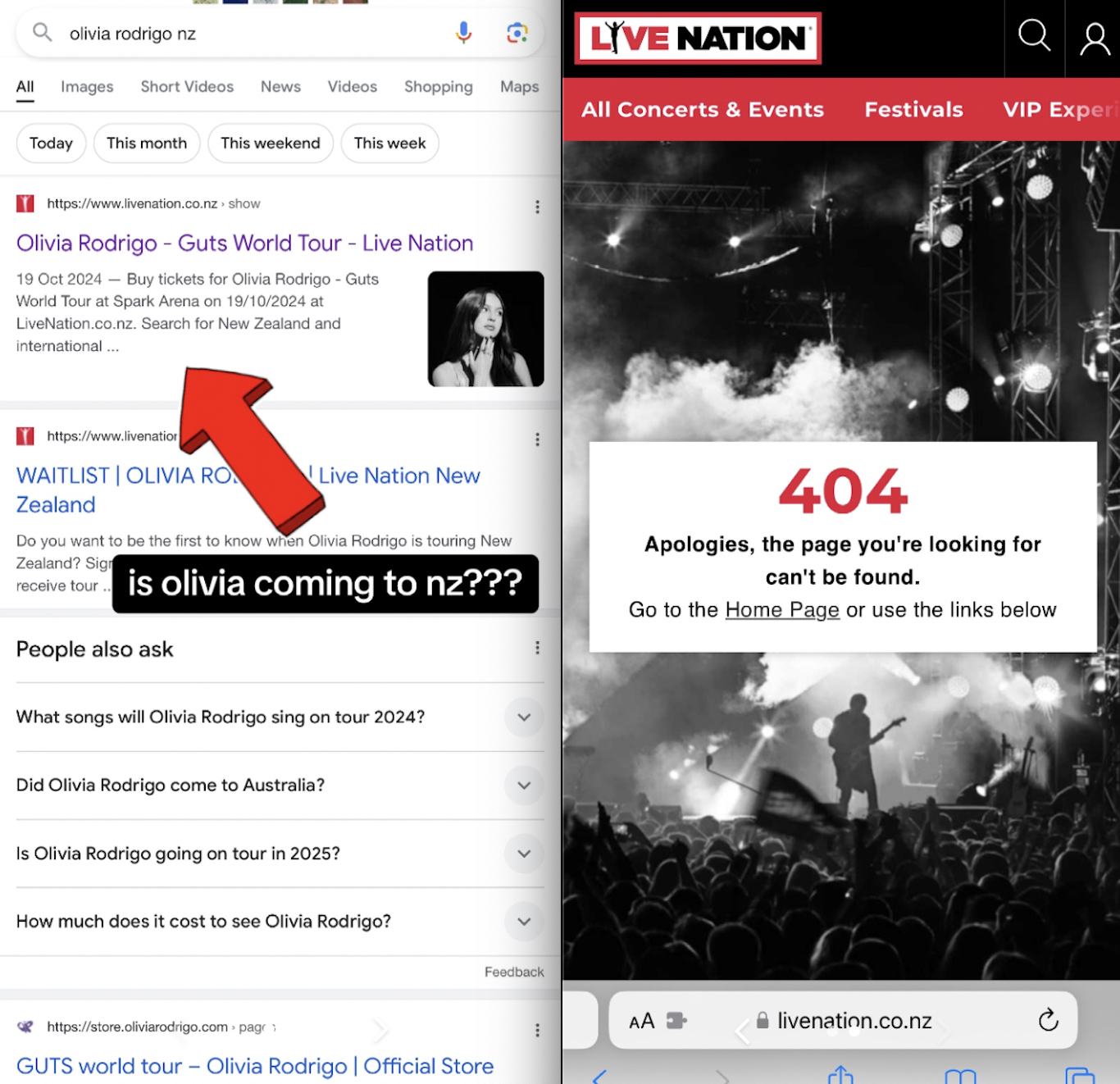Click the 'https://store.oliviarodrigo.com' URL text
Image resolution: width=1120 pixels, height=1084 pixels.
click(x=137, y=1027)
